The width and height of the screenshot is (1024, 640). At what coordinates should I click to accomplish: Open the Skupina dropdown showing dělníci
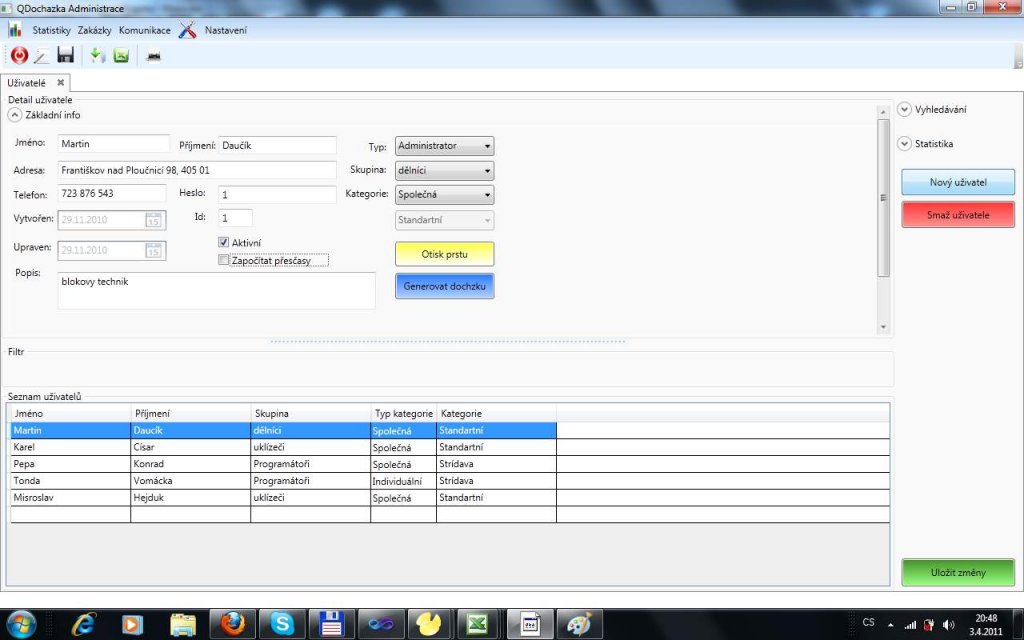(444, 170)
